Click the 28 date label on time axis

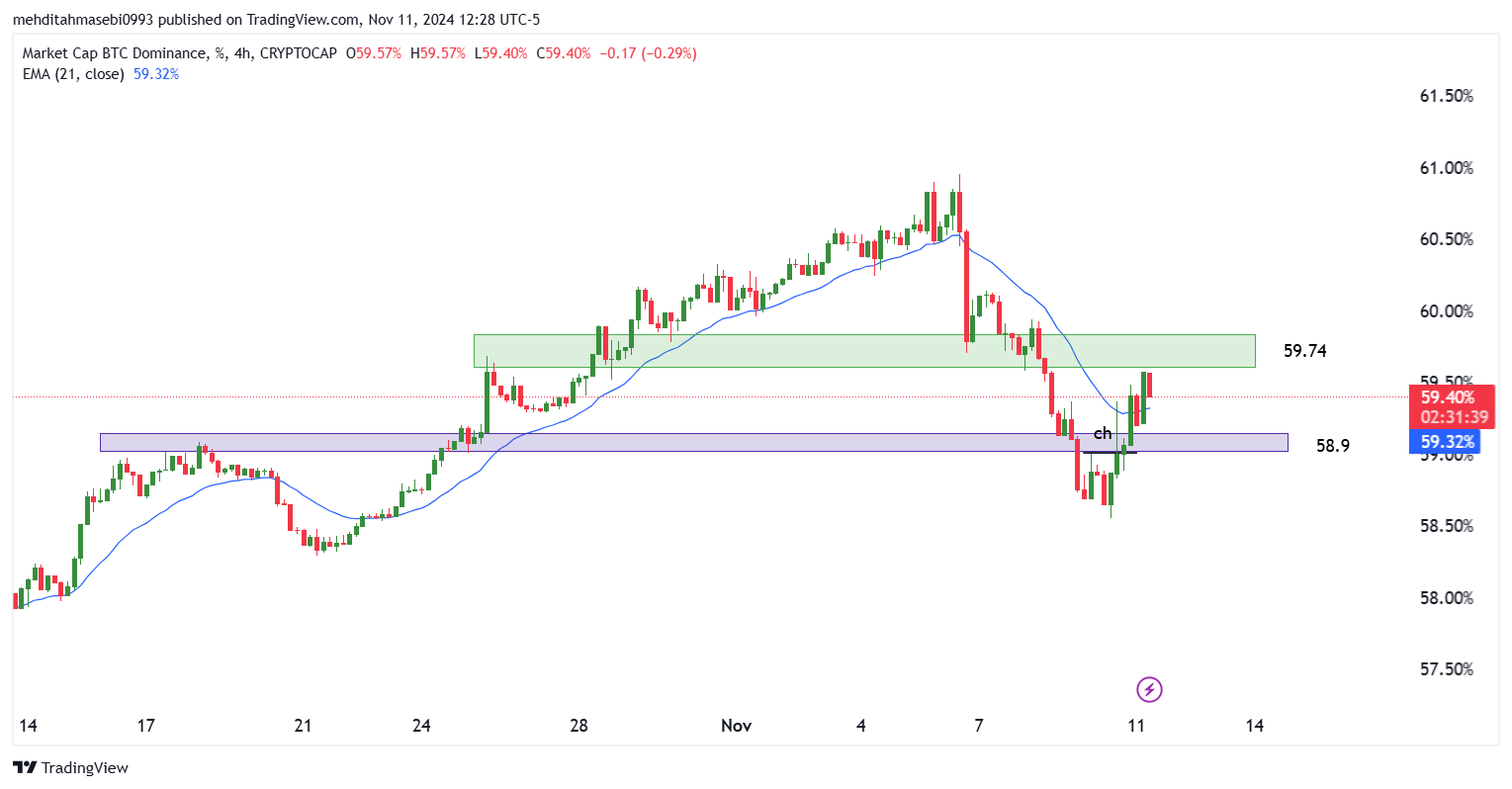tap(578, 726)
